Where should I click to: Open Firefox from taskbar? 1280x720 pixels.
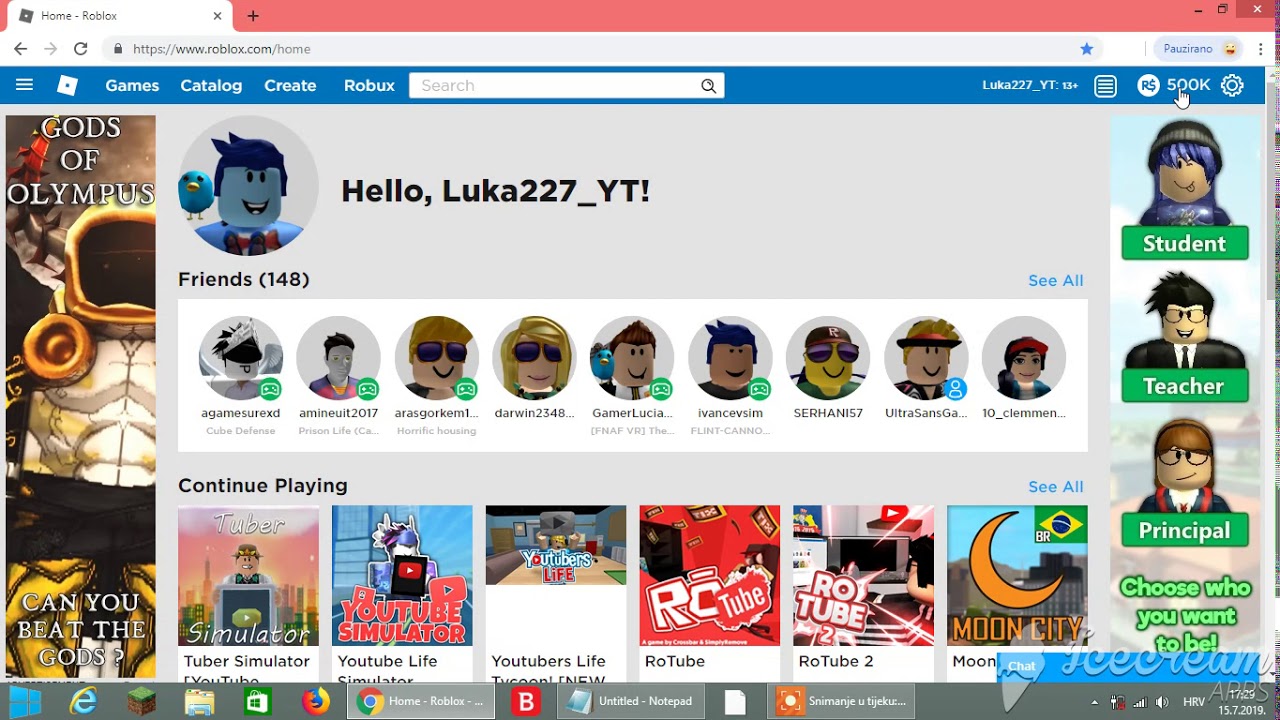click(x=315, y=701)
